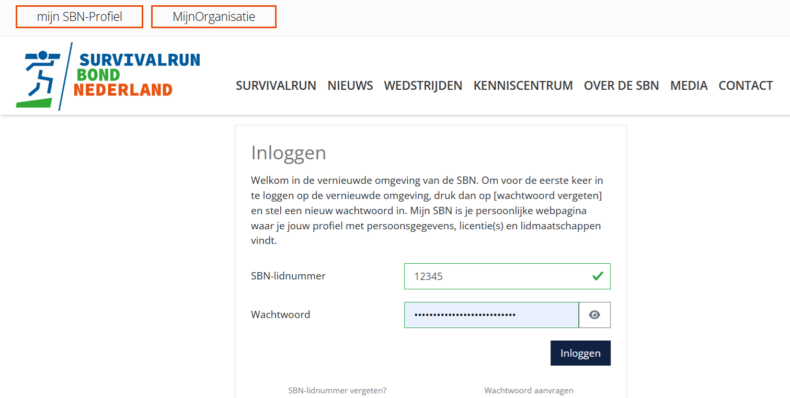Open the NIEUWS menu item
This screenshot has width=790, height=398.
pos(350,86)
